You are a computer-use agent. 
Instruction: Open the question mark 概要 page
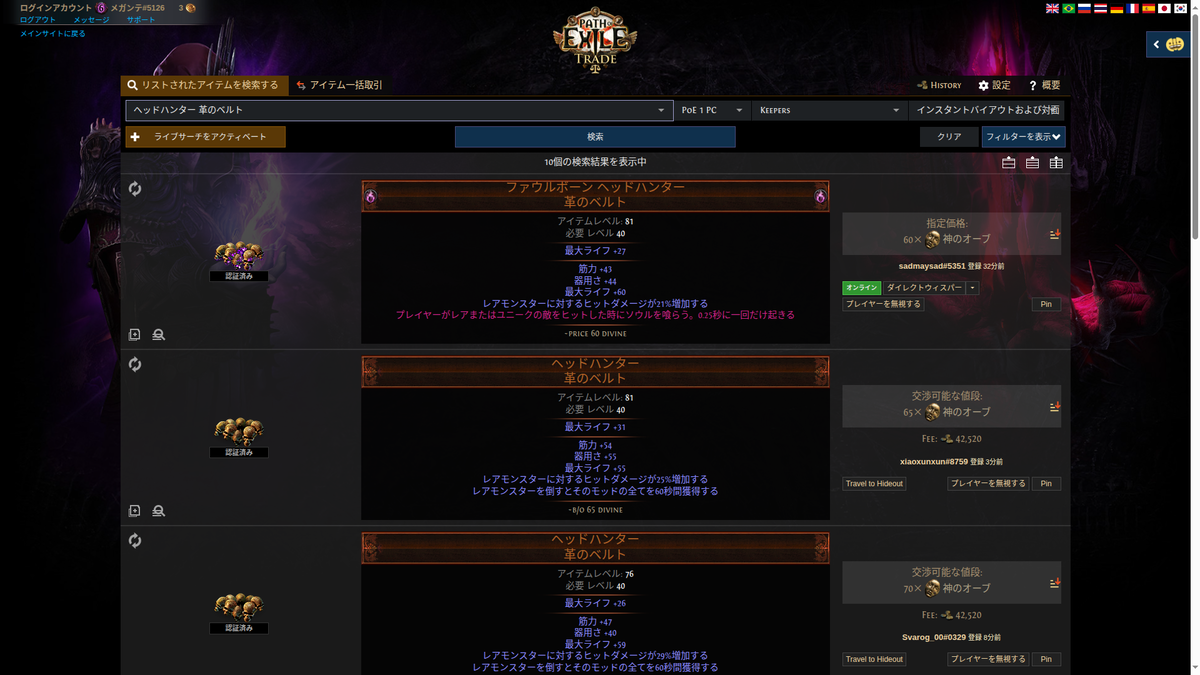pyautogui.click(x=1044, y=86)
